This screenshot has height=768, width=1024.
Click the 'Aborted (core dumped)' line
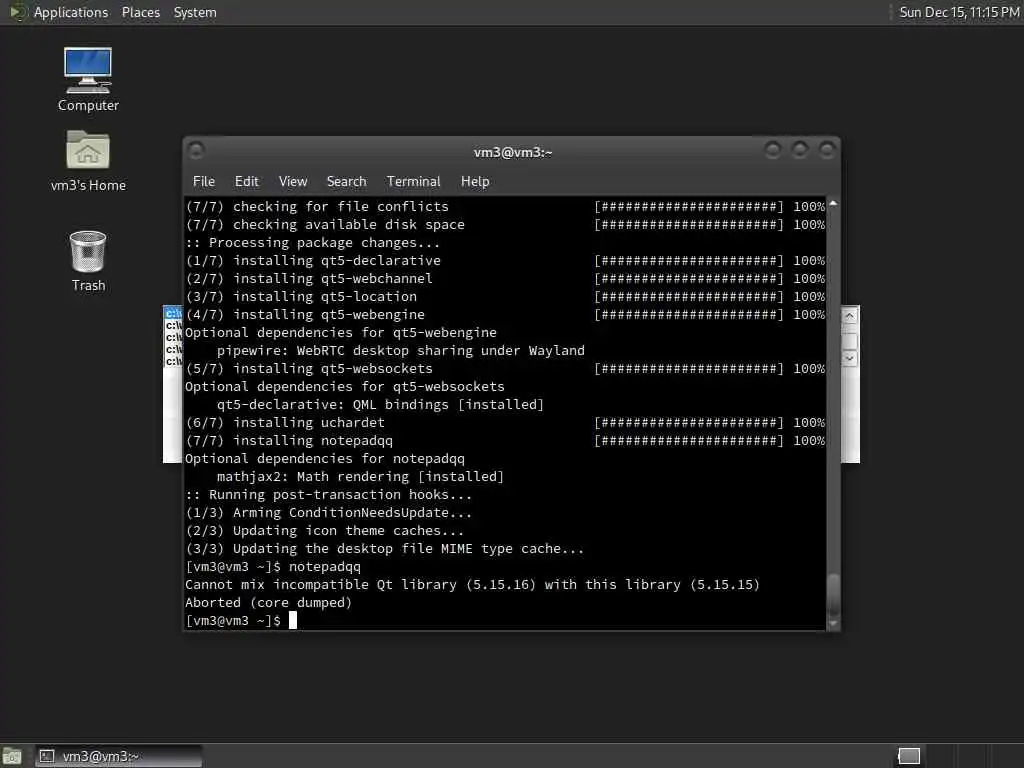268,603
